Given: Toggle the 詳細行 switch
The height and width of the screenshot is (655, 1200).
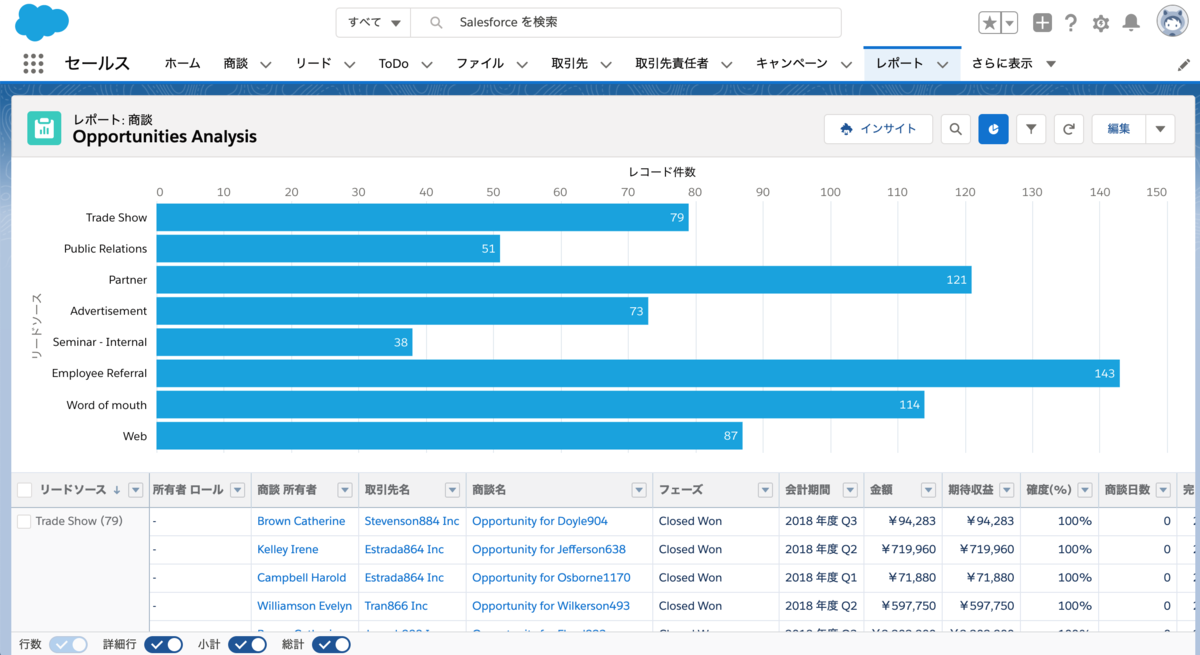Looking at the screenshot, I should click(163, 644).
